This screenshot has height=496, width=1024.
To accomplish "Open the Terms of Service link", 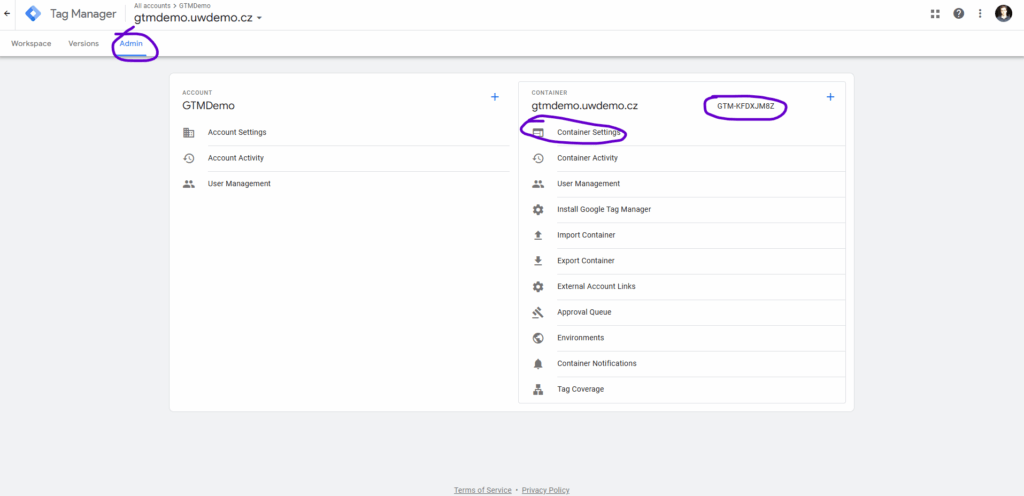I will click(482, 490).
